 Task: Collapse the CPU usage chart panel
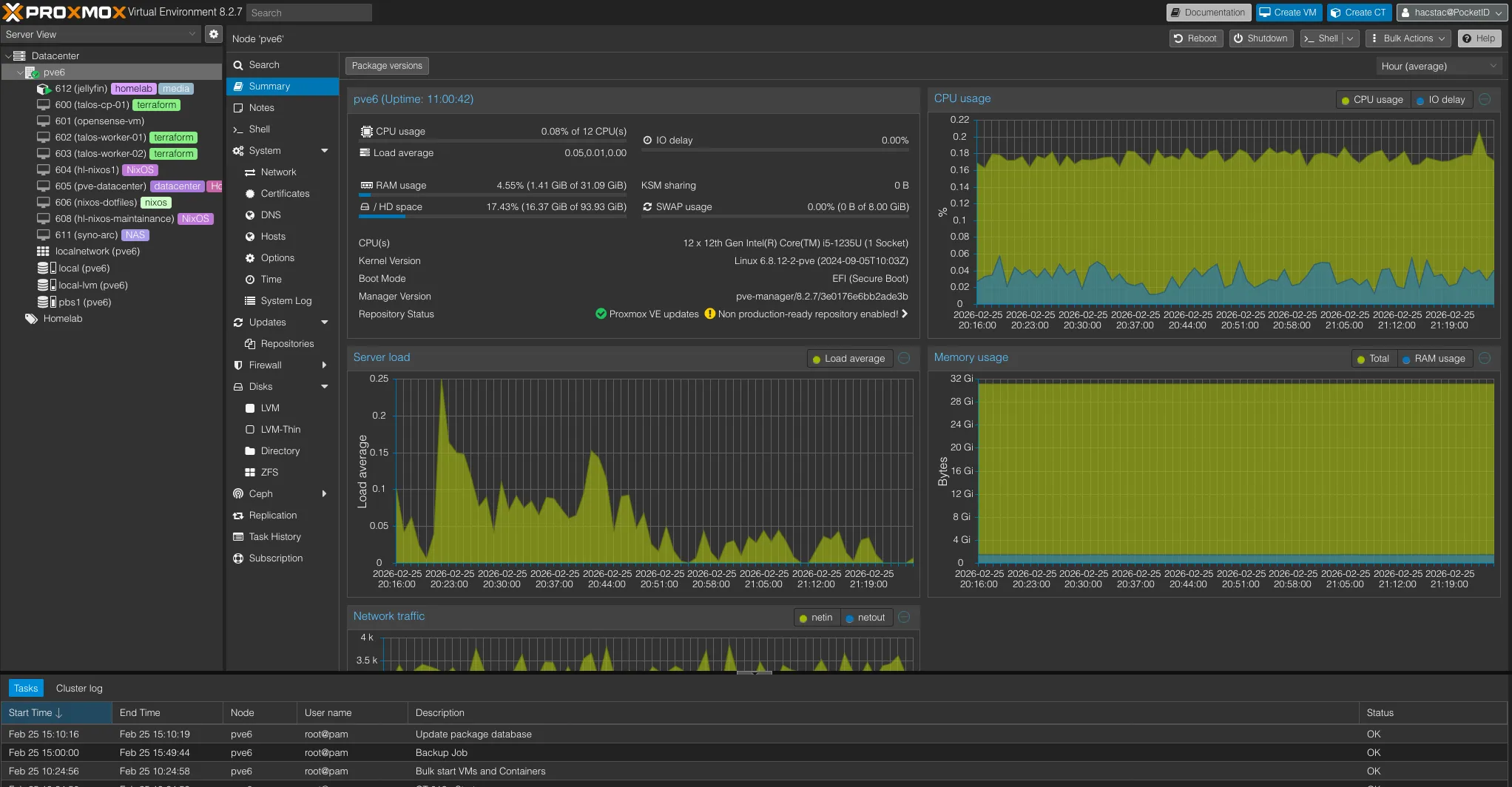(1485, 100)
